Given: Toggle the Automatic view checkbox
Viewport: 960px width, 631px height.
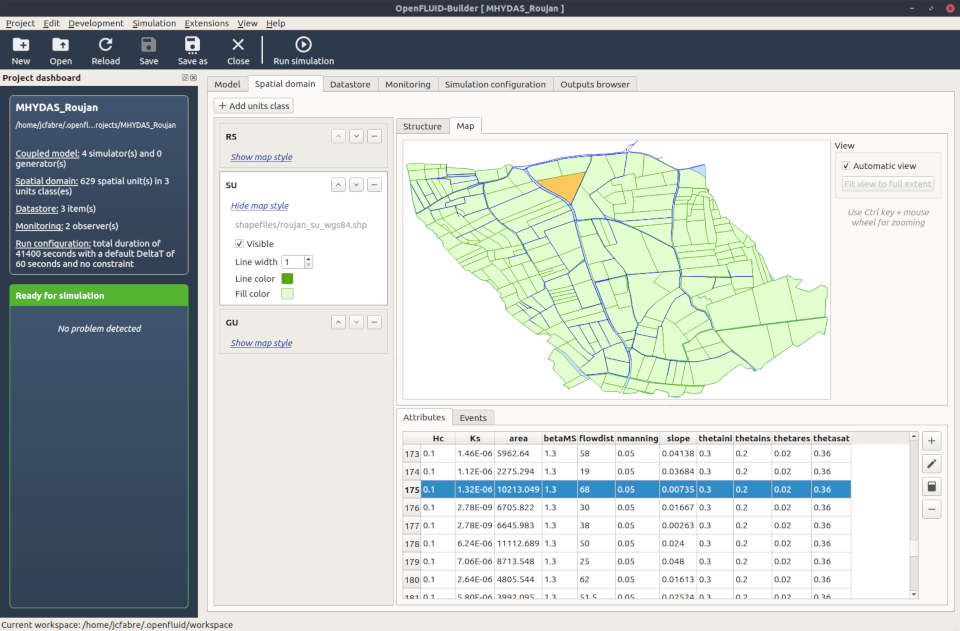Looking at the screenshot, I should coord(846,166).
